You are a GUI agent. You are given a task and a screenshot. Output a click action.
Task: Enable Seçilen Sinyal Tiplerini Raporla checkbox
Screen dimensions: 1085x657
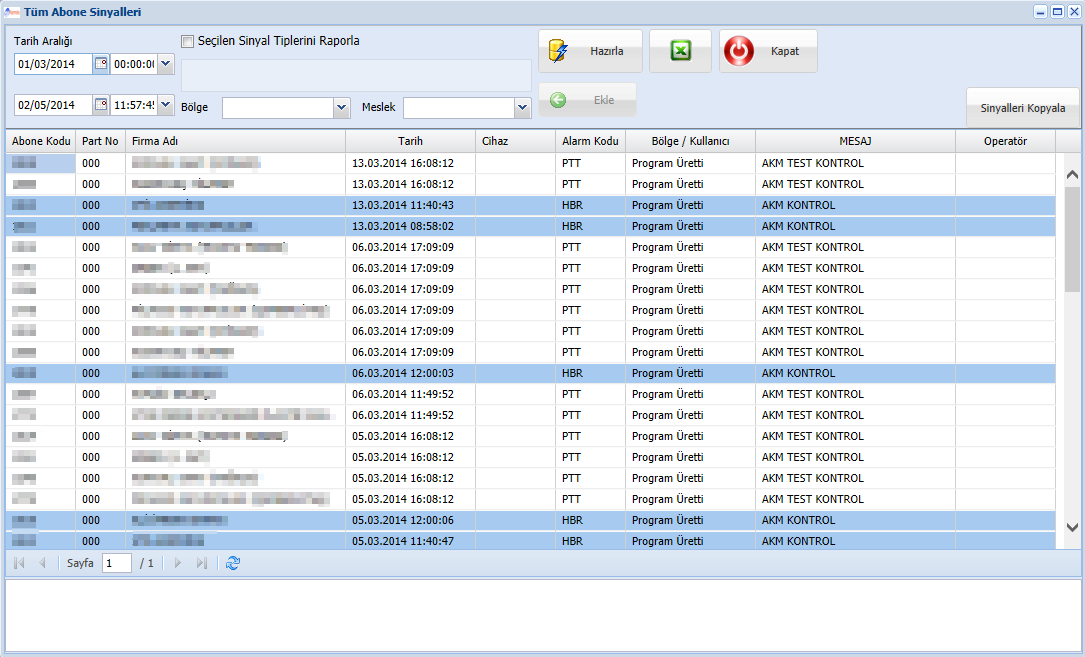[x=188, y=42]
